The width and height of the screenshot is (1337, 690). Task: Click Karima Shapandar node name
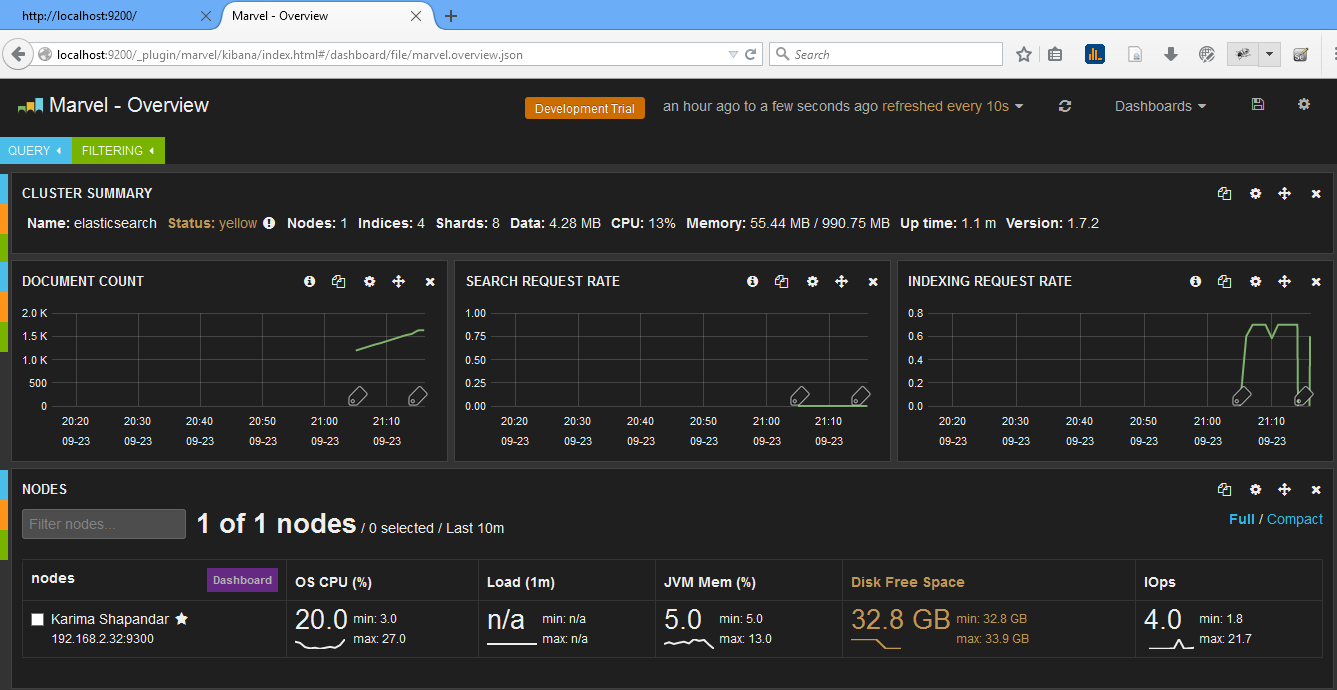pyautogui.click(x=110, y=619)
